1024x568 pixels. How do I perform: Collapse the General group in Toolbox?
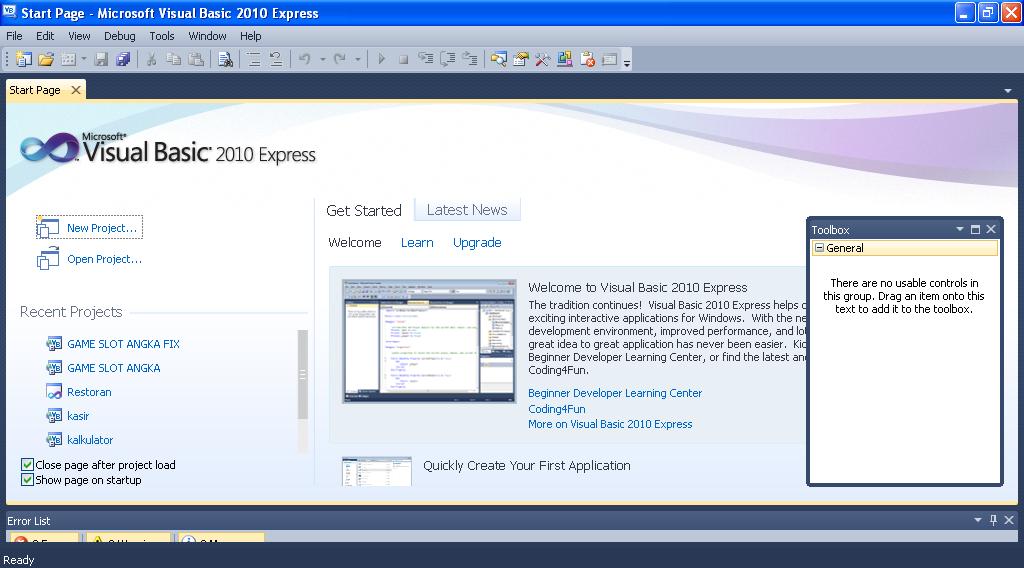pyautogui.click(x=820, y=248)
